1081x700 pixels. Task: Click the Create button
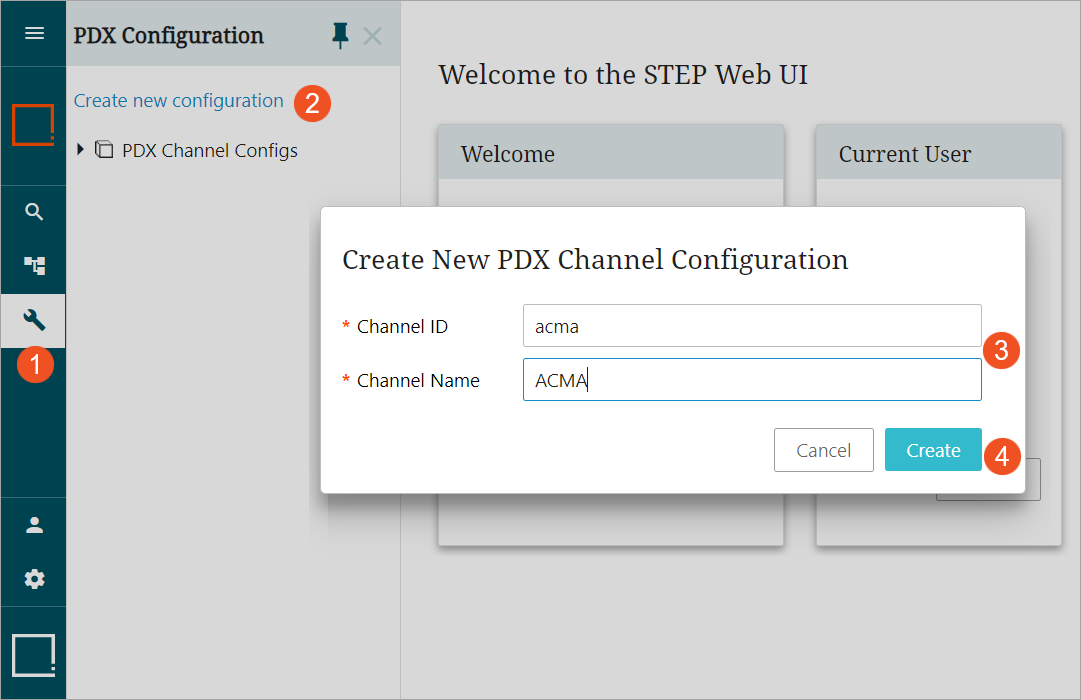933,450
